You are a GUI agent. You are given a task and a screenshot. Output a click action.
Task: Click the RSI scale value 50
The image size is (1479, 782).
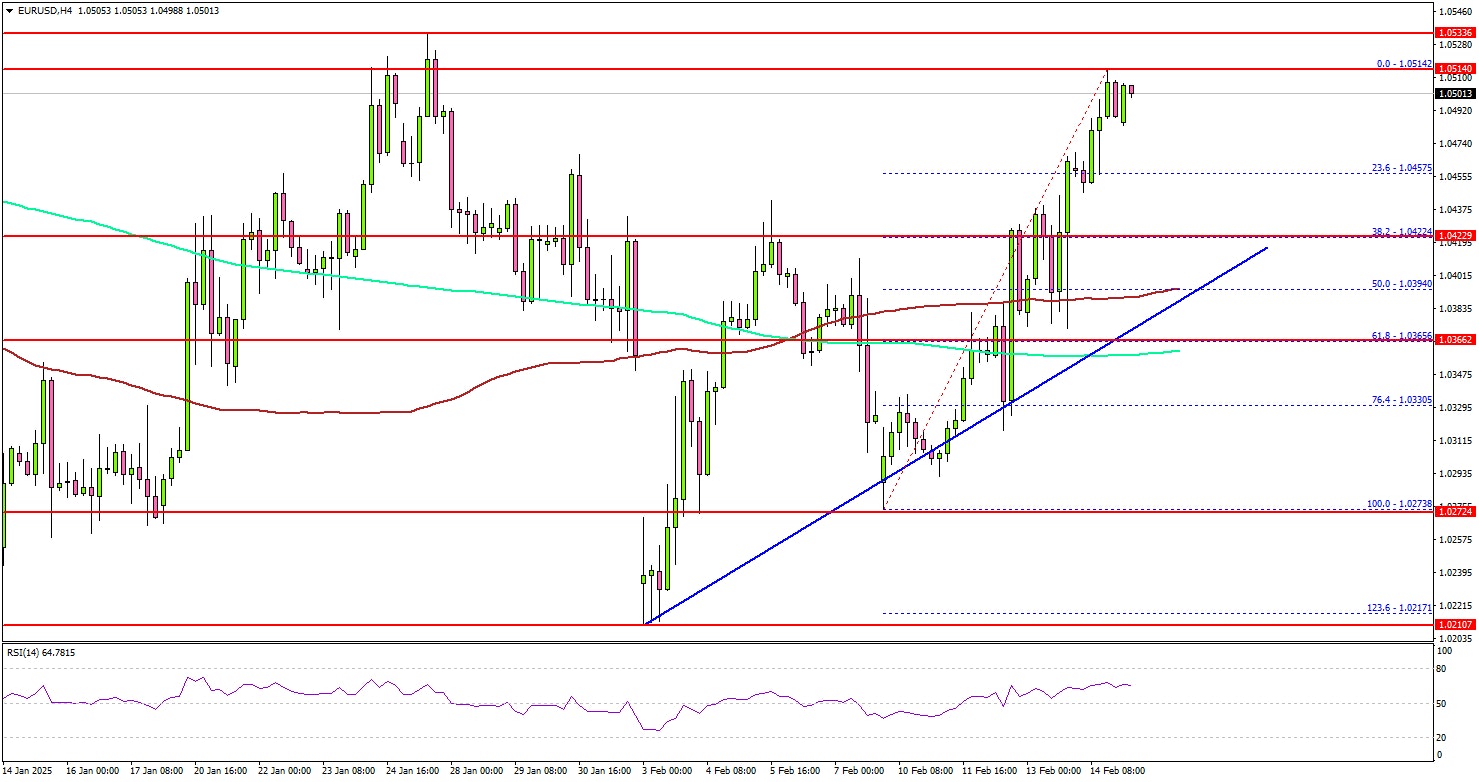[x=1442, y=704]
